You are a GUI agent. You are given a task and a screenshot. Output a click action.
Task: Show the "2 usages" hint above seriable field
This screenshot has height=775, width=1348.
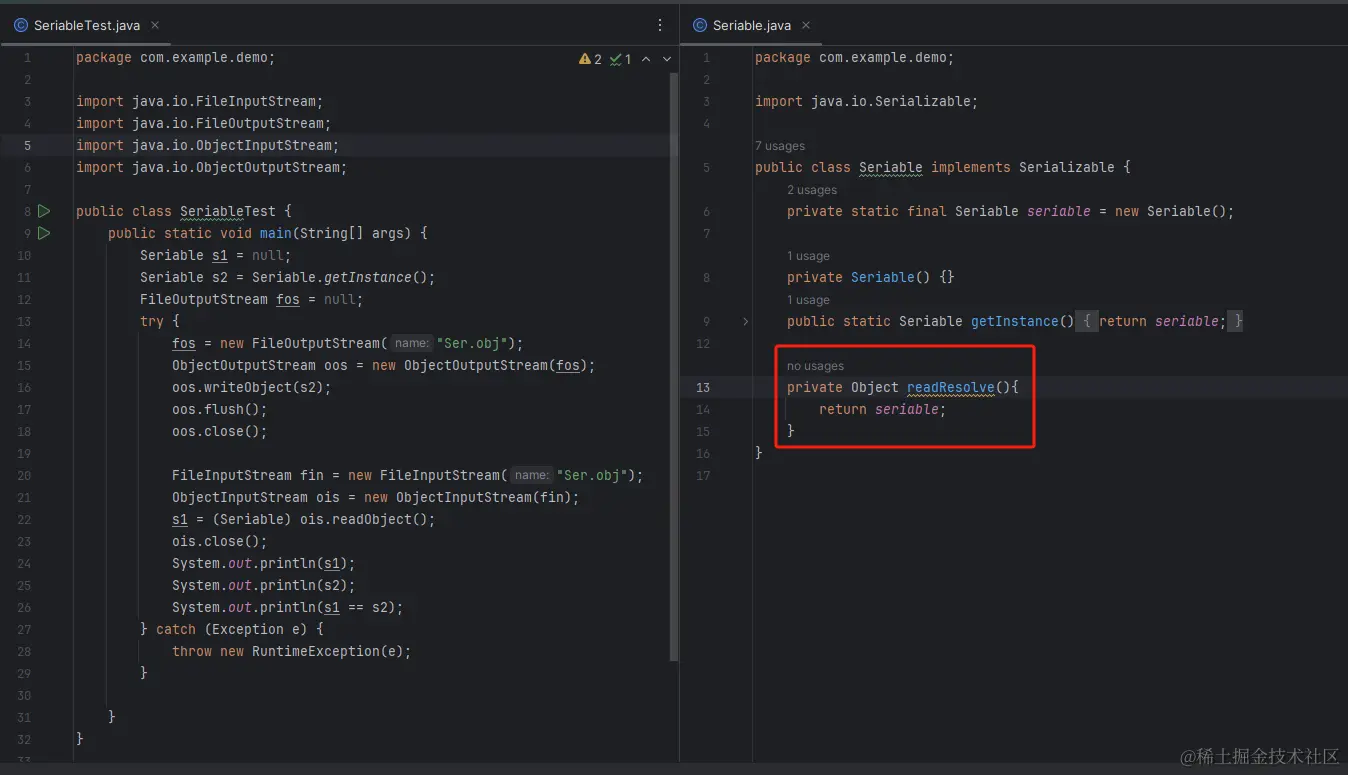click(812, 190)
